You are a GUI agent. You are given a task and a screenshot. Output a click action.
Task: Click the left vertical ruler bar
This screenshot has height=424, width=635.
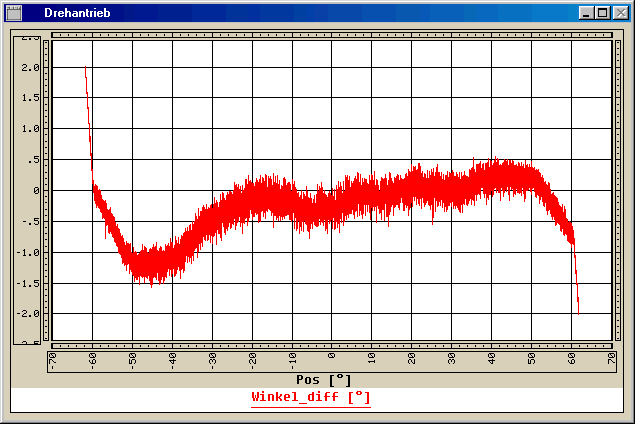point(47,190)
